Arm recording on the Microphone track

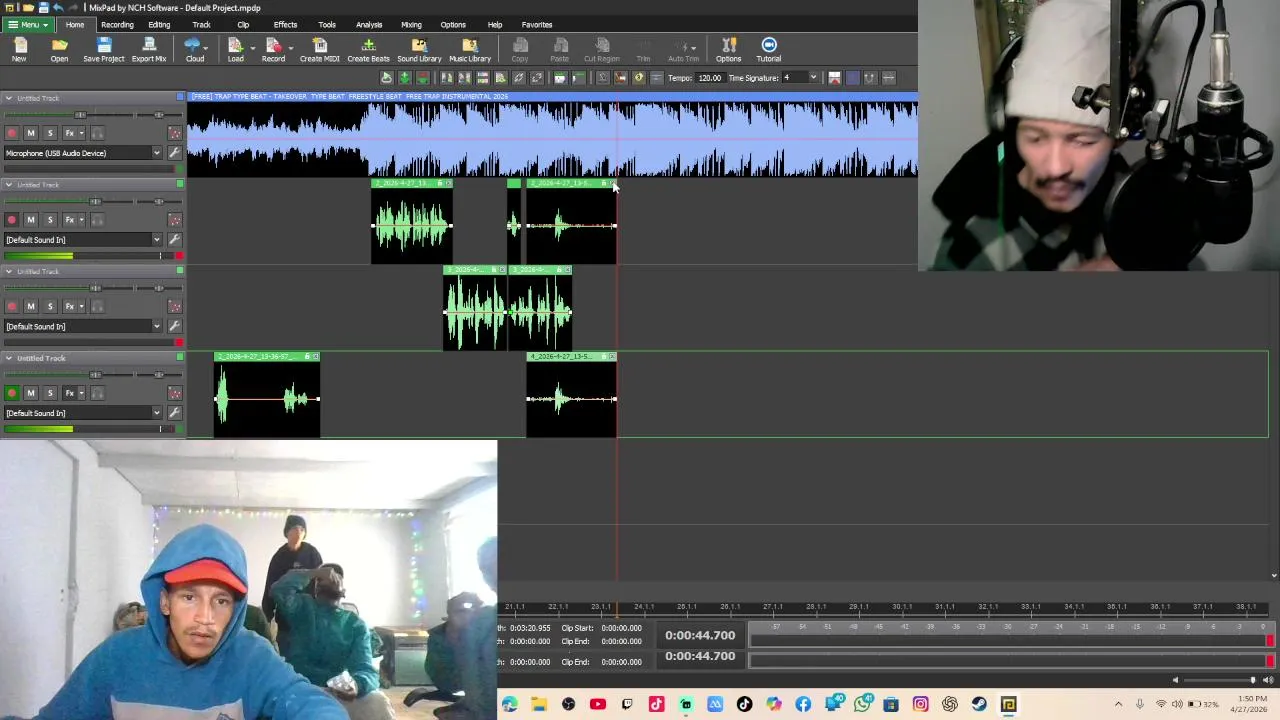(x=12, y=133)
